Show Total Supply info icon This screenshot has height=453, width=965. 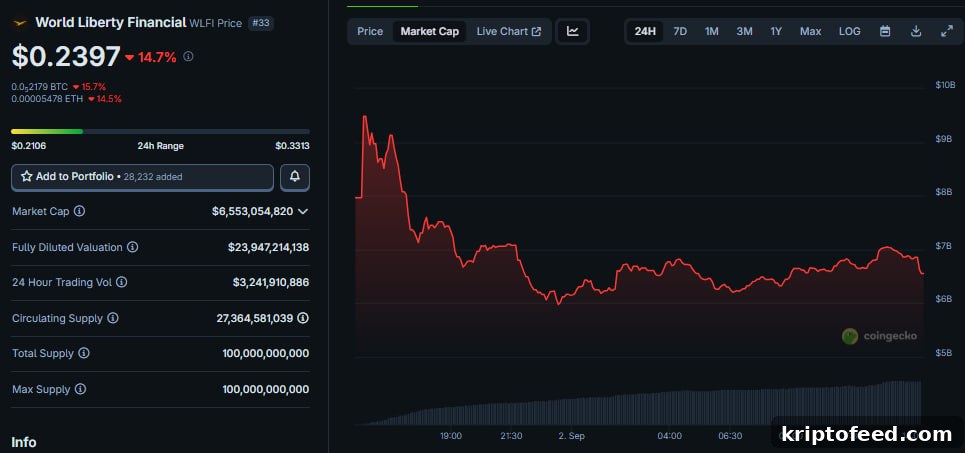(x=84, y=353)
